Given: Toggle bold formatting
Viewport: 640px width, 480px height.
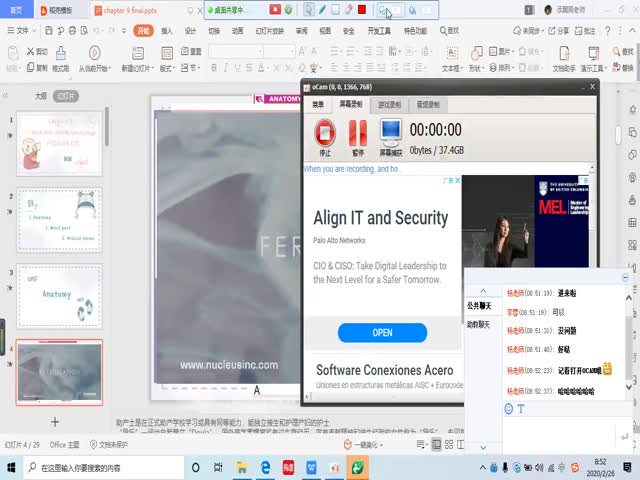Looking at the screenshot, I should pyautogui.click(x=213, y=68).
